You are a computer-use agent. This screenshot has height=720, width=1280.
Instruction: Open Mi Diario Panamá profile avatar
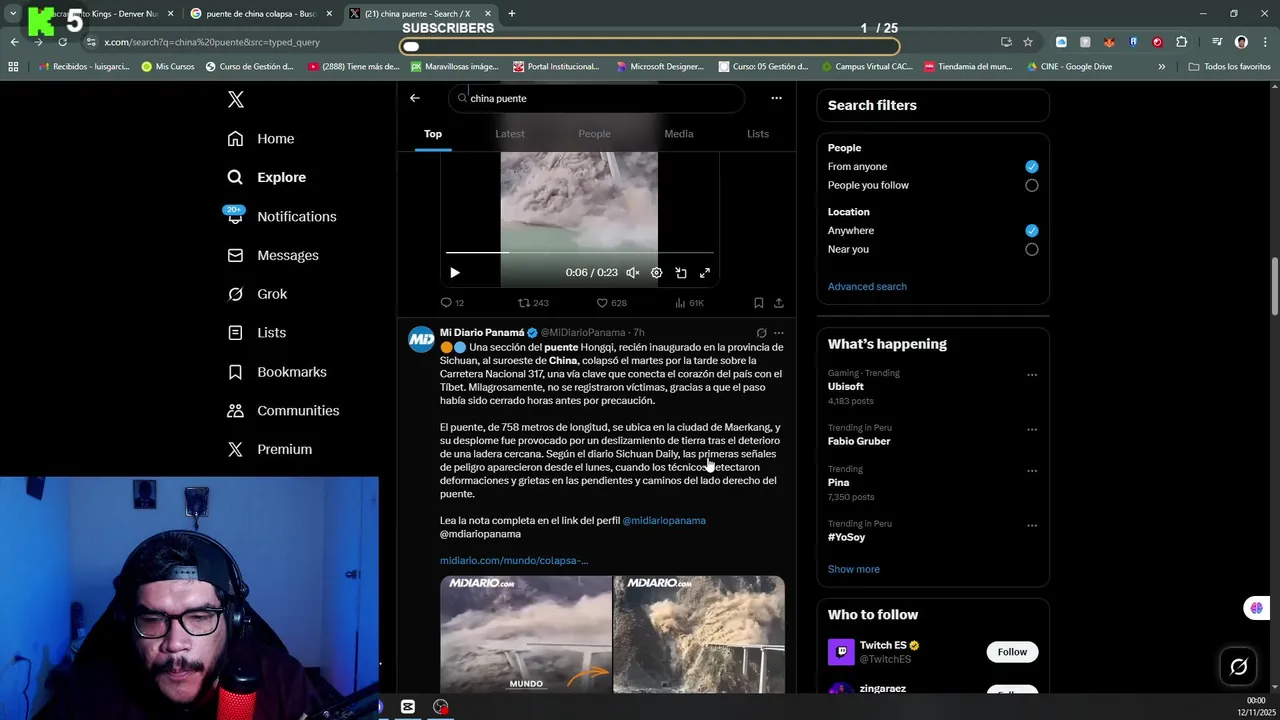click(x=421, y=339)
